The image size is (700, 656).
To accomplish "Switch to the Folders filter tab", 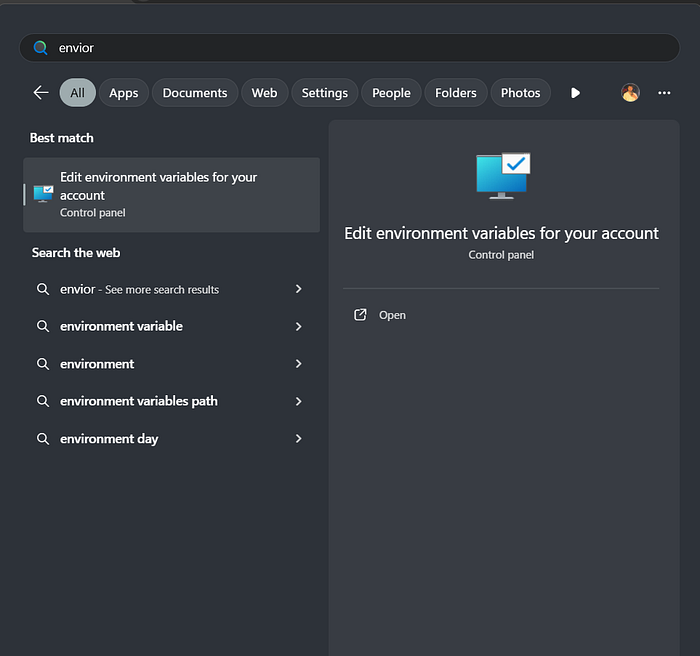I will [456, 93].
